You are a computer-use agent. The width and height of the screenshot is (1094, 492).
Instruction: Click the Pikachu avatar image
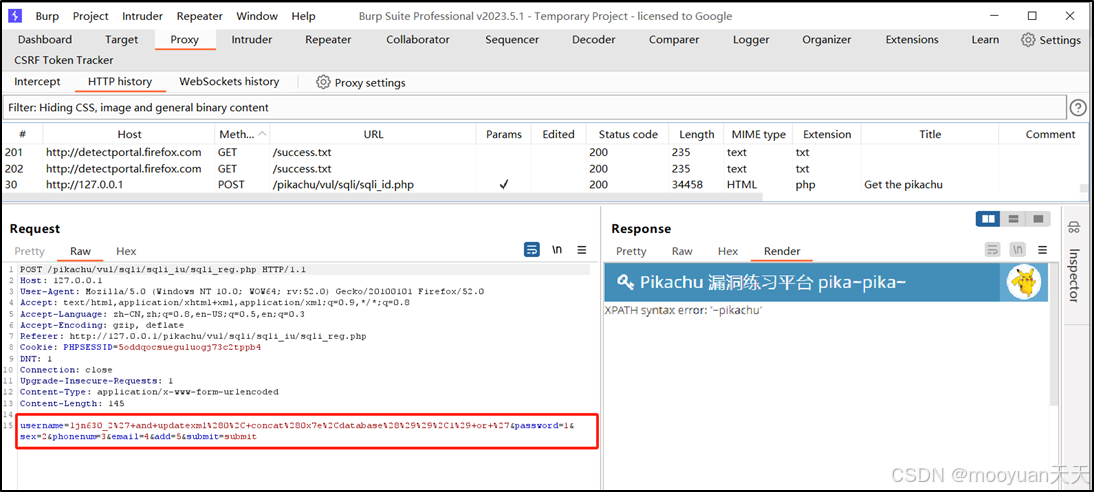pos(1024,282)
